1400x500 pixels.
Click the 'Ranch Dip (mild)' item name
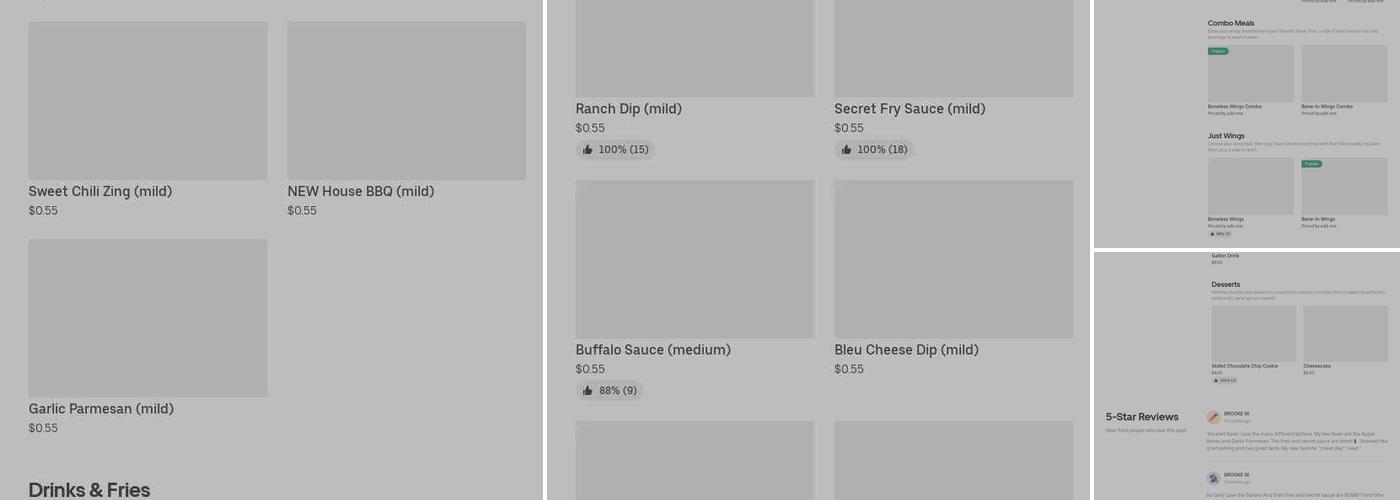[628, 109]
